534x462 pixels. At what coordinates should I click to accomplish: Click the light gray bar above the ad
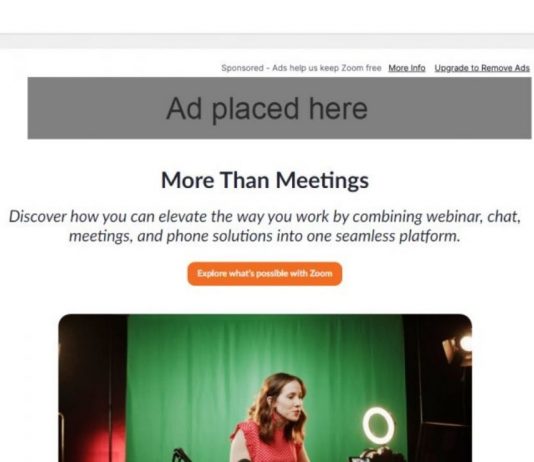(267, 42)
